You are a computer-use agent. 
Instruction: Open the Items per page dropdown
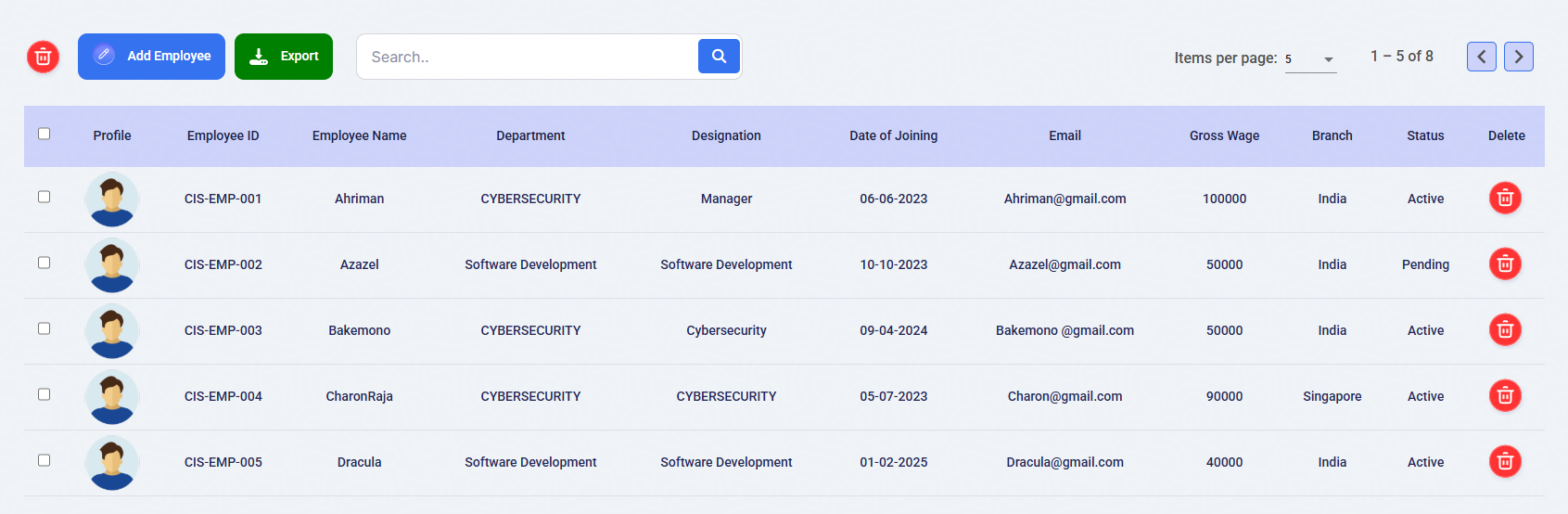(x=1310, y=58)
